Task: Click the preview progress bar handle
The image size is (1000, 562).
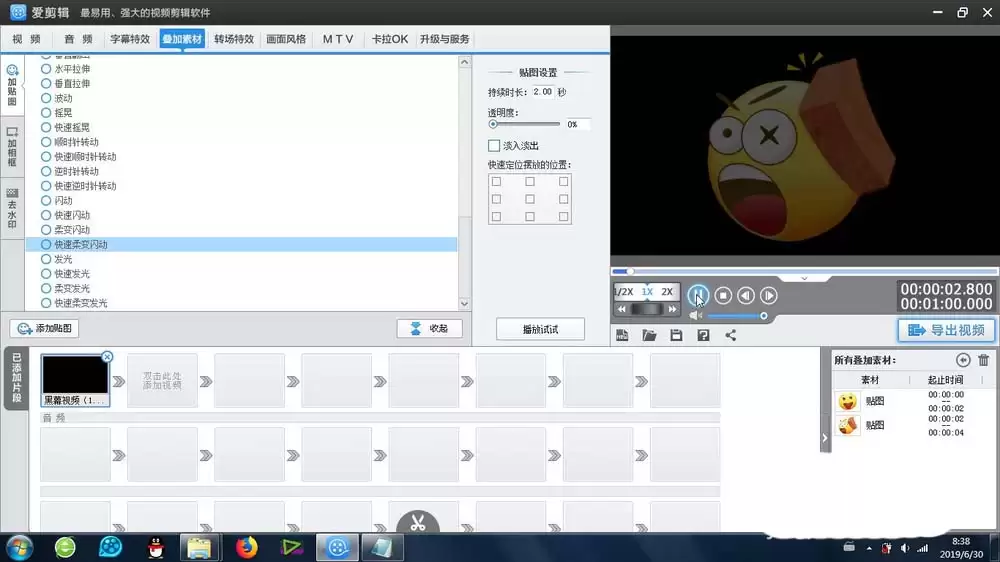Action: click(629, 272)
